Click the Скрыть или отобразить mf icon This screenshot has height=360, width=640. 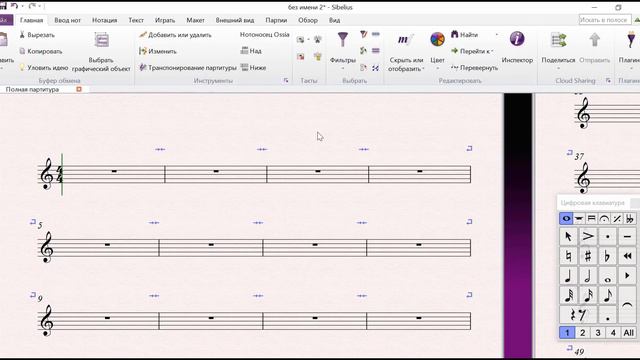[404, 40]
